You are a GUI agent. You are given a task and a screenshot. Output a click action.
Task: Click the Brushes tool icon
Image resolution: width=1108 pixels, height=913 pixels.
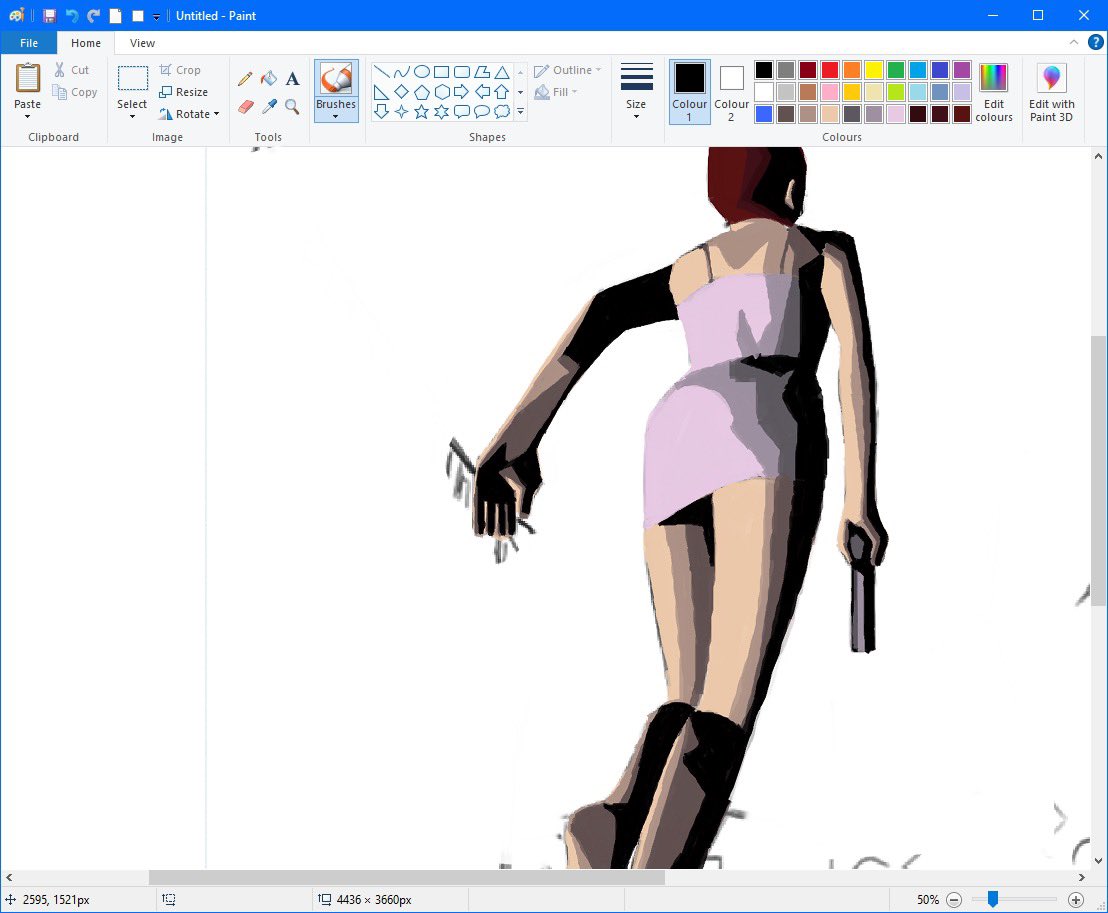(336, 78)
